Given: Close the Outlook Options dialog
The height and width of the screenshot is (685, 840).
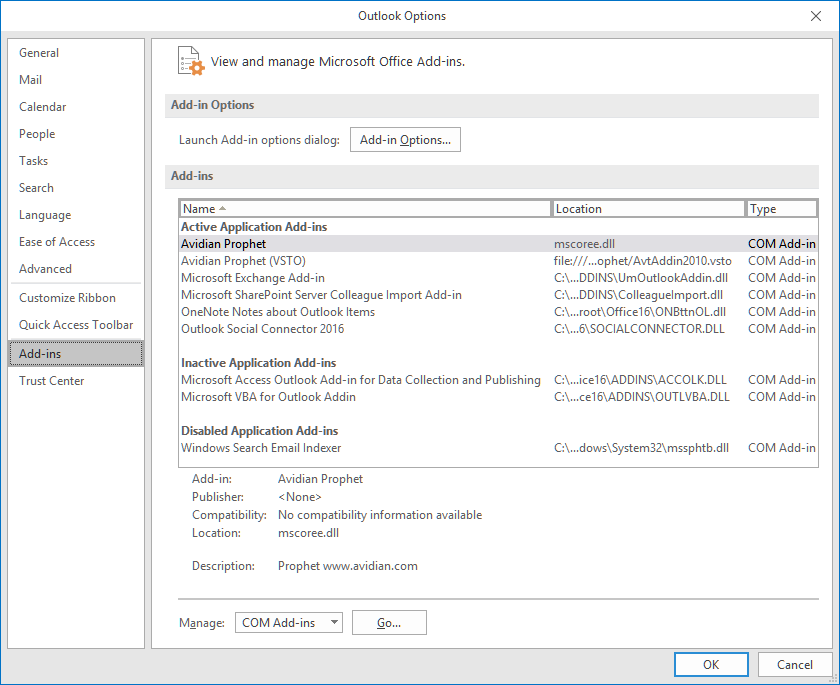Looking at the screenshot, I should click(x=815, y=16).
